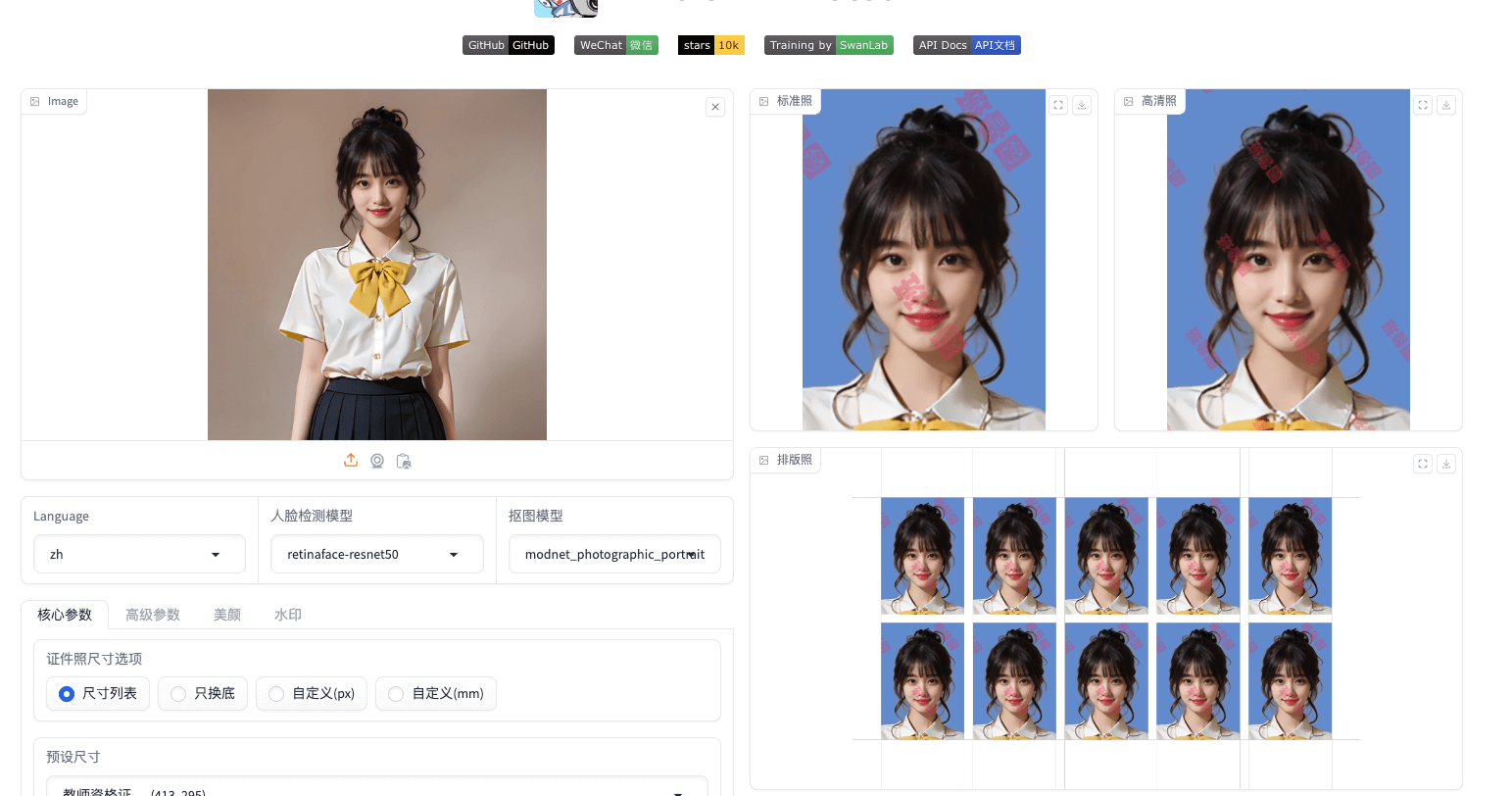This screenshot has width=1512, height=796.
Task: Open the Language dropdown showing zh
Action: (139, 554)
